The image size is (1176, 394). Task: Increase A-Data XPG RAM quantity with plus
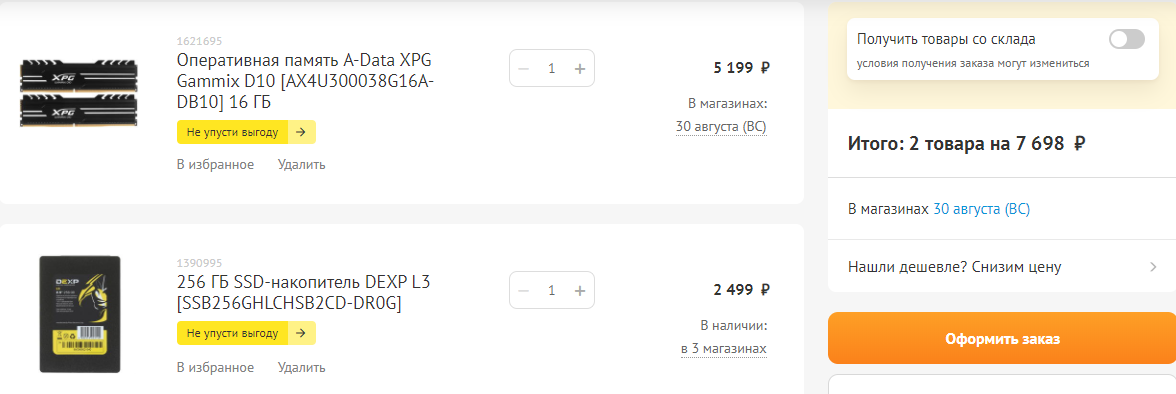[580, 68]
